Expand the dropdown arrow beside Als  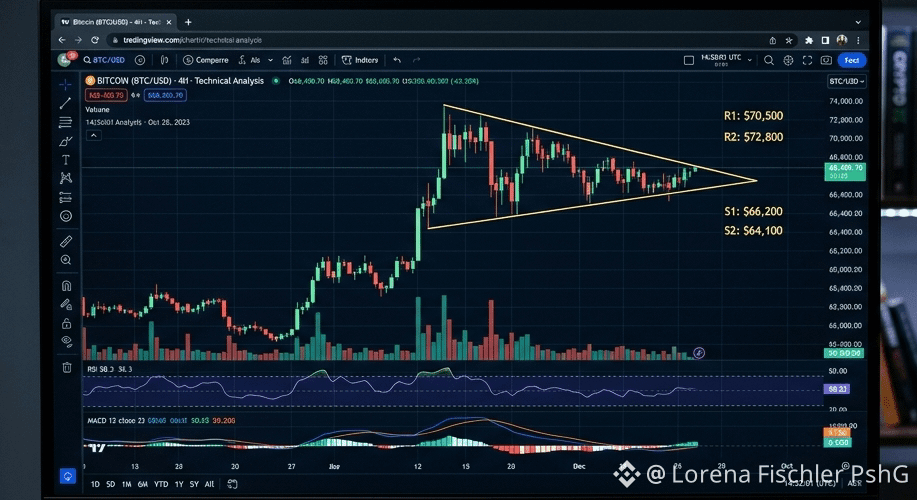(x=270, y=60)
